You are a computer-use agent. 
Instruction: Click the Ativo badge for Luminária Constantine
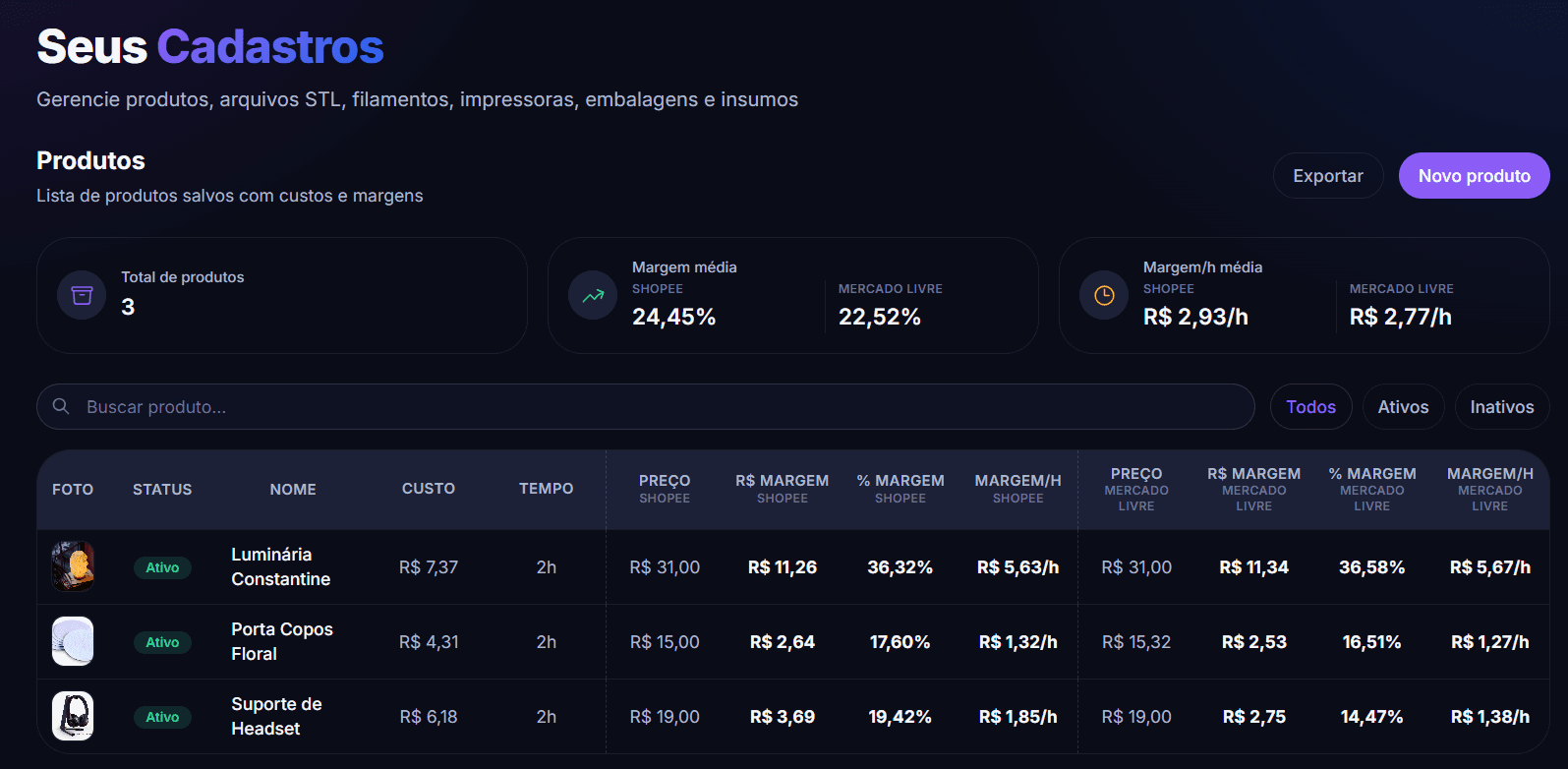point(162,567)
